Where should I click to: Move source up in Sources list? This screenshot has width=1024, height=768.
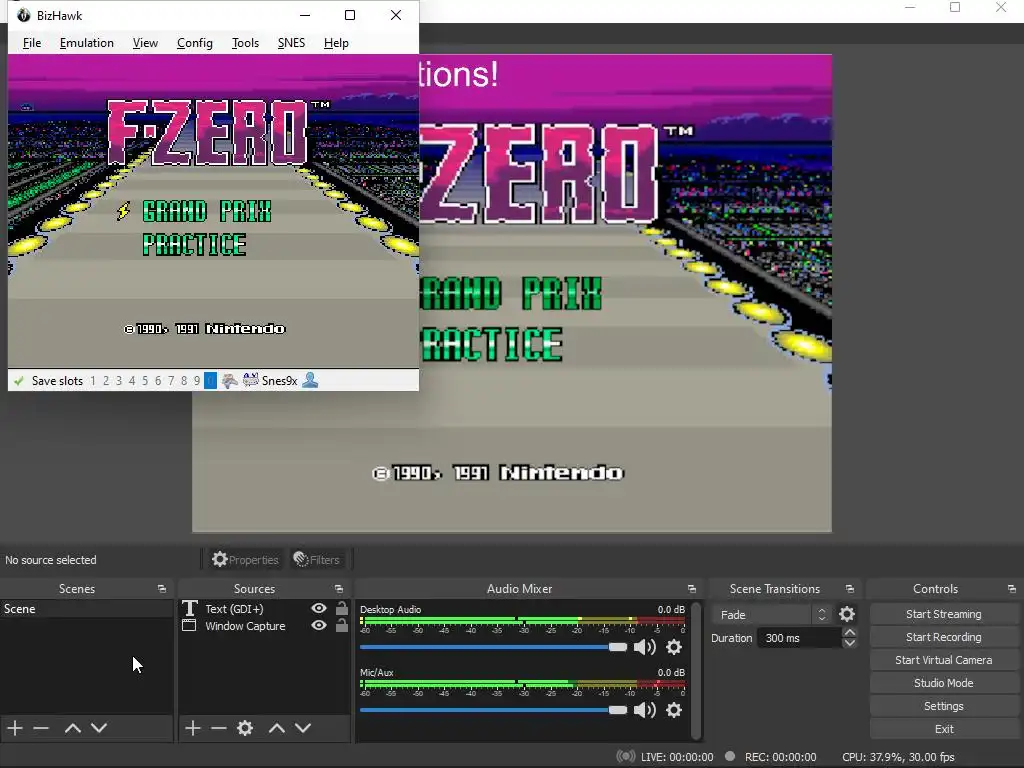click(x=277, y=728)
